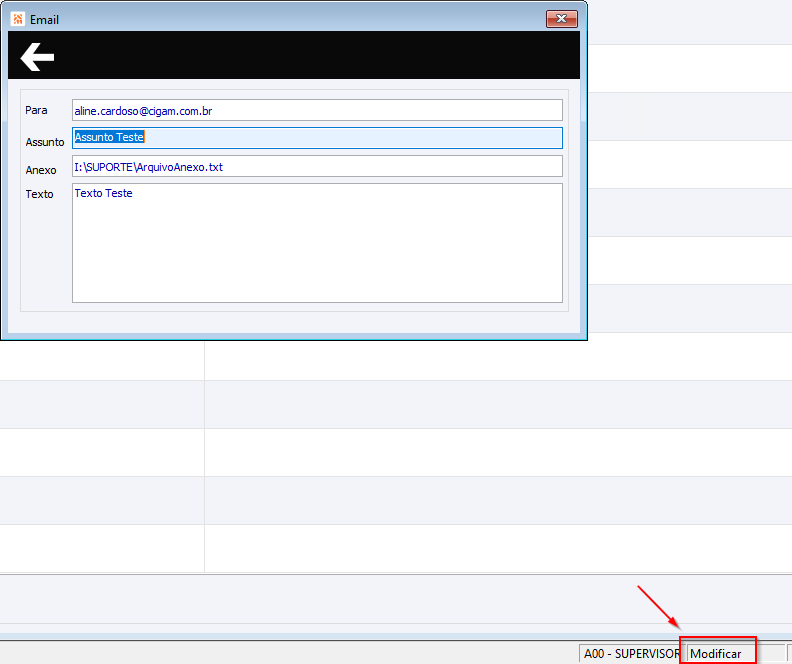Go back using the white arrow icon
The height and width of the screenshot is (664, 792).
click(37, 57)
